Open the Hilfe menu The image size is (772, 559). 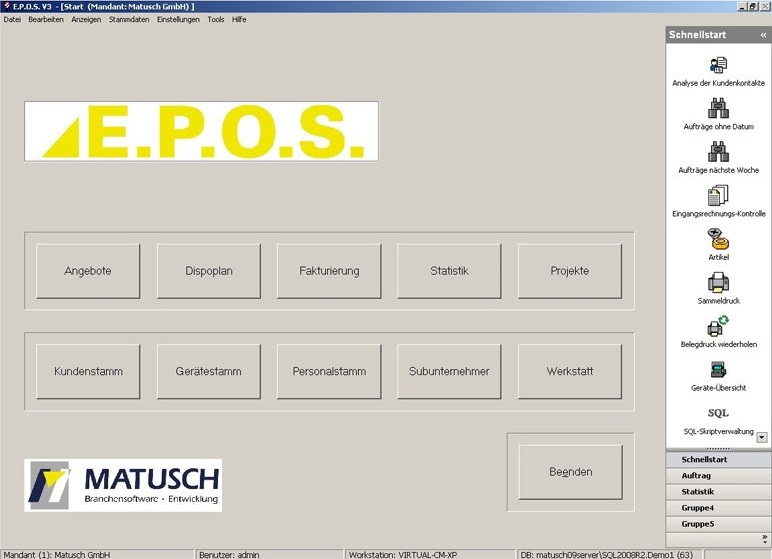(x=239, y=19)
